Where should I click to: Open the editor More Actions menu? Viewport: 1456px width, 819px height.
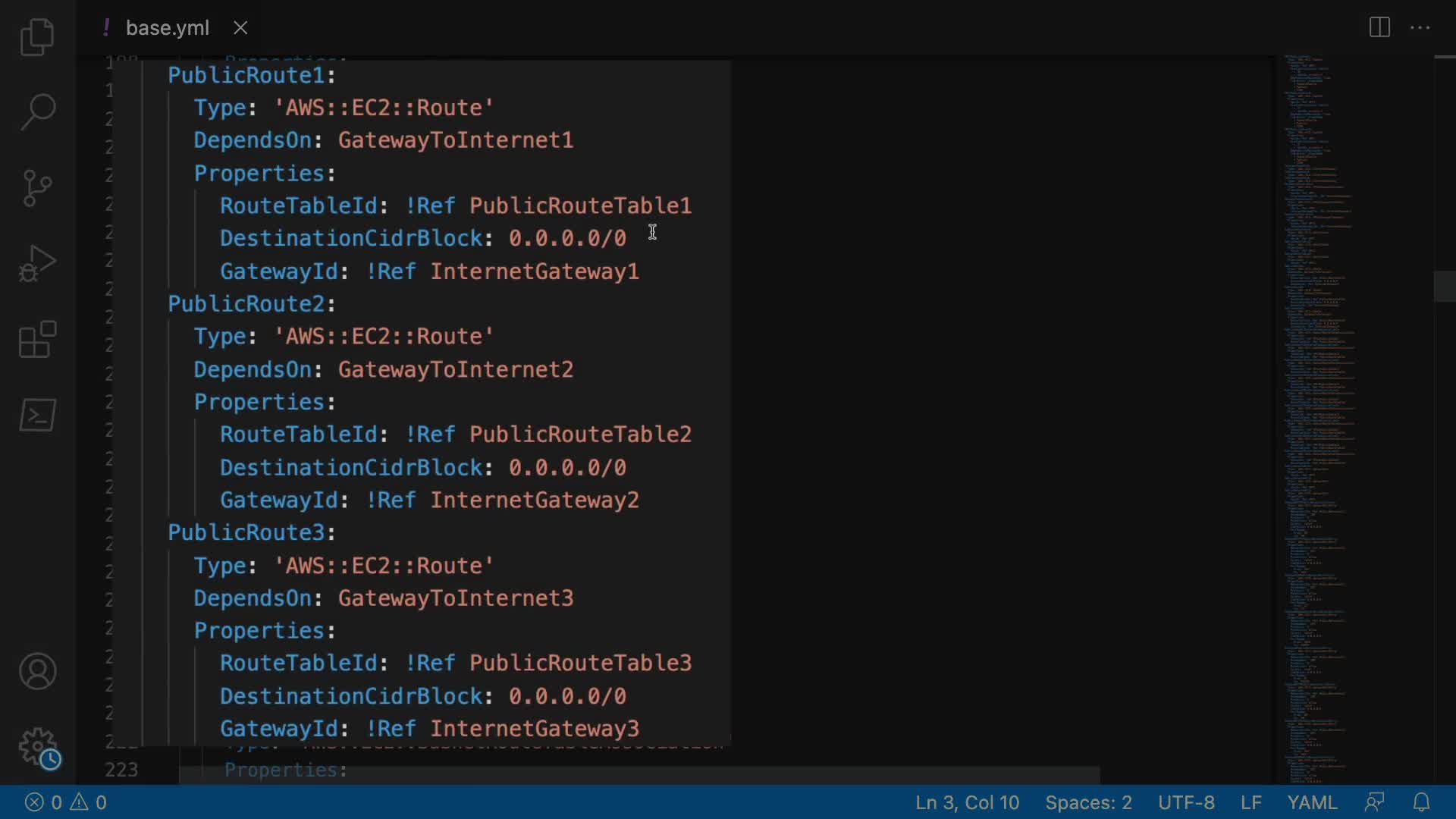click(x=1420, y=28)
